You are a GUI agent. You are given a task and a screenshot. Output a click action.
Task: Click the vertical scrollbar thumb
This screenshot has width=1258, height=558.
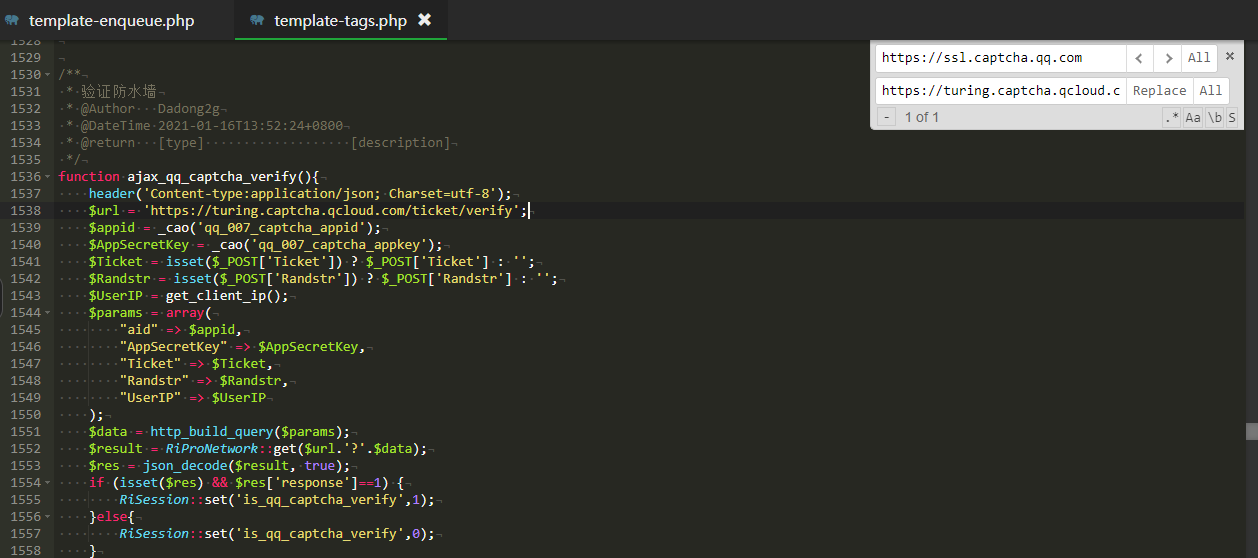click(x=1251, y=431)
